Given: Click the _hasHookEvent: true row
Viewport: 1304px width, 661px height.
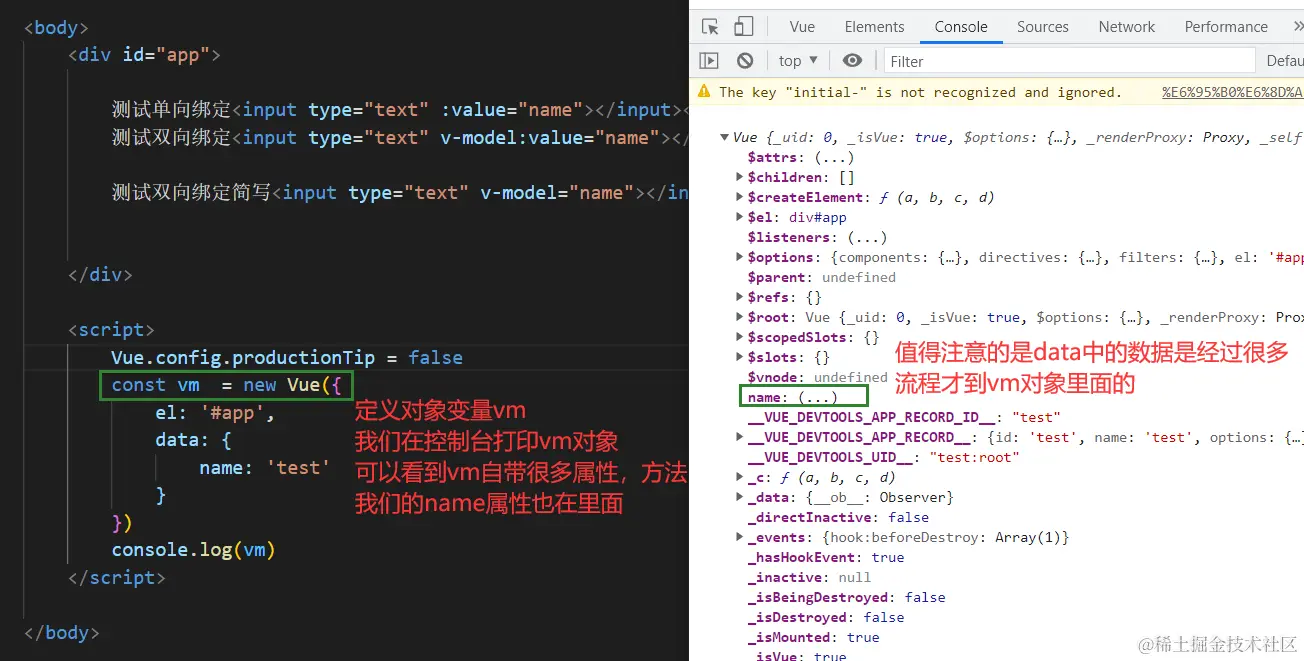Looking at the screenshot, I should [x=826, y=558].
